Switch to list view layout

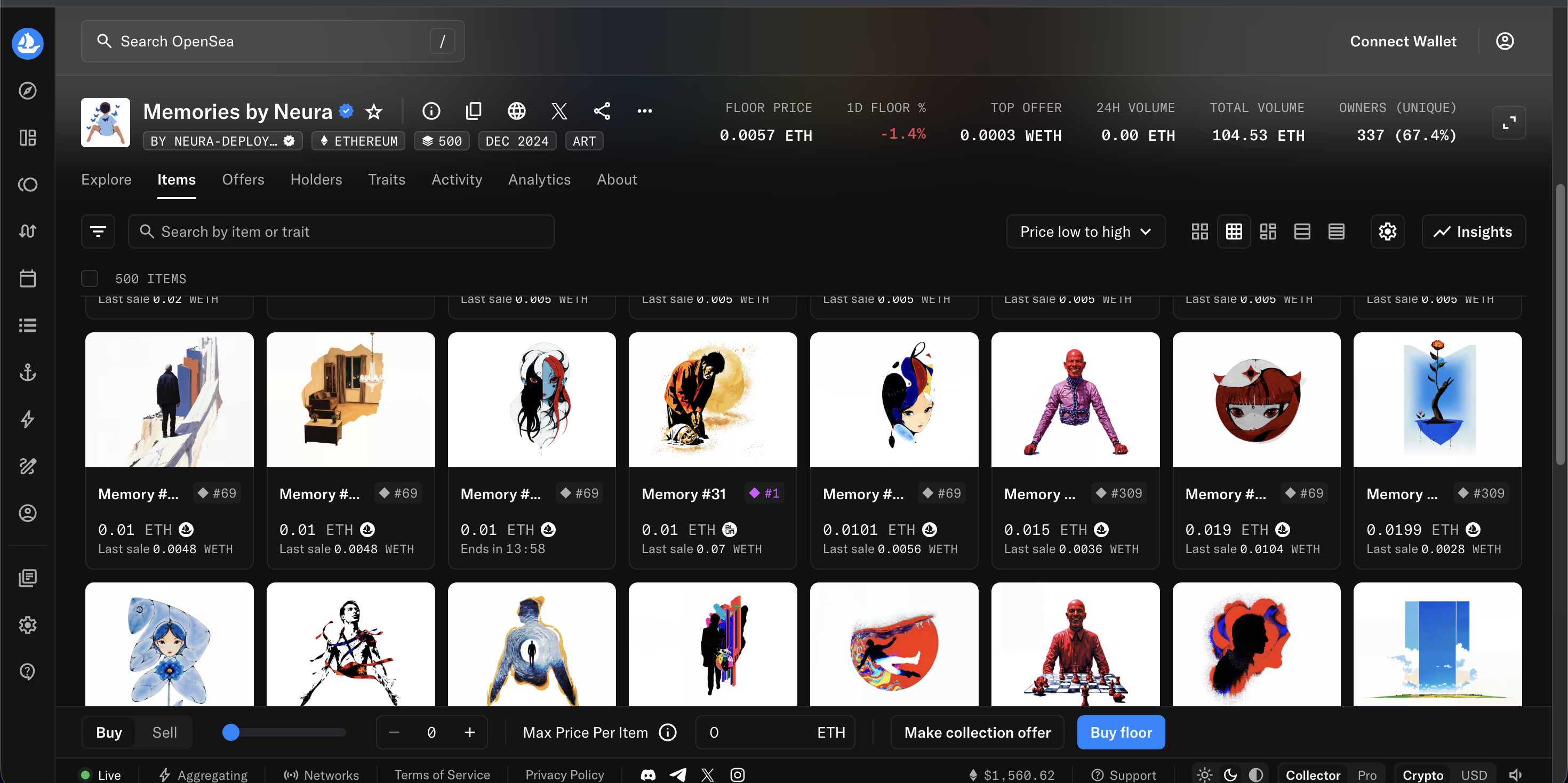coord(1302,231)
